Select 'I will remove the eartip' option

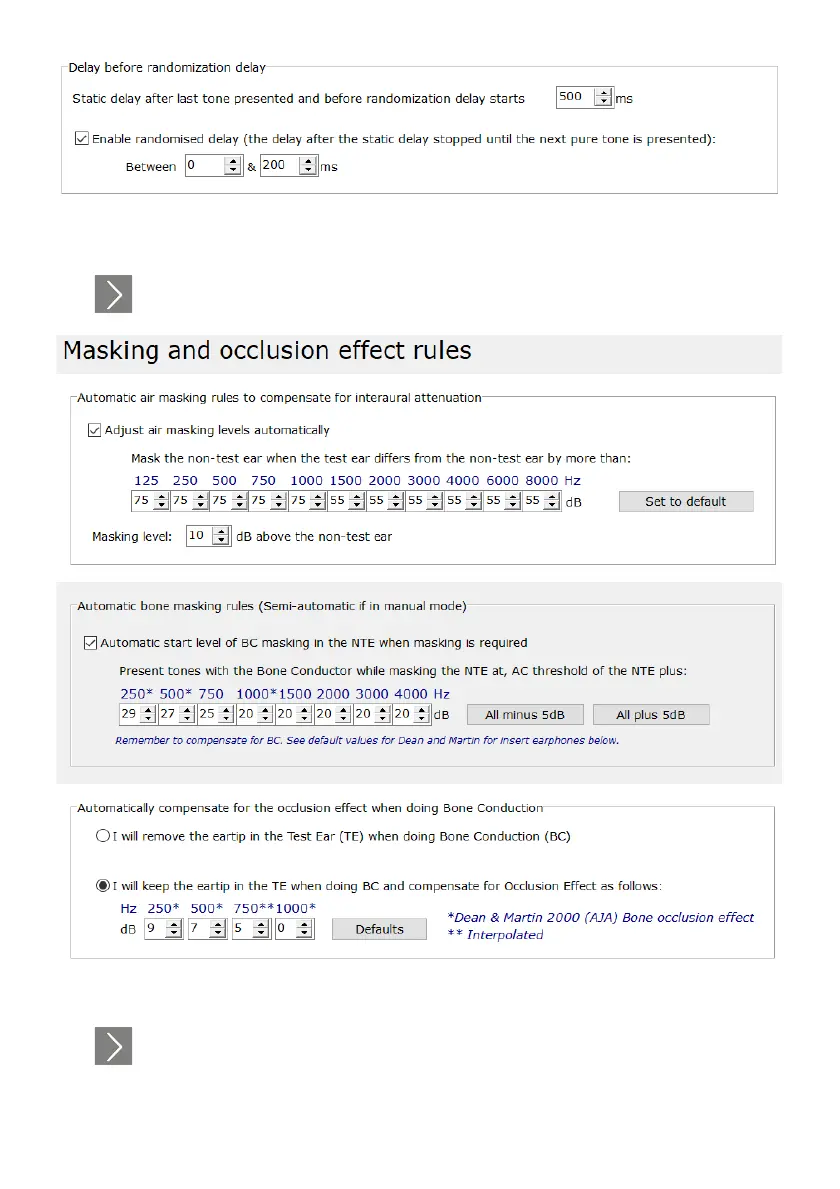[101, 836]
